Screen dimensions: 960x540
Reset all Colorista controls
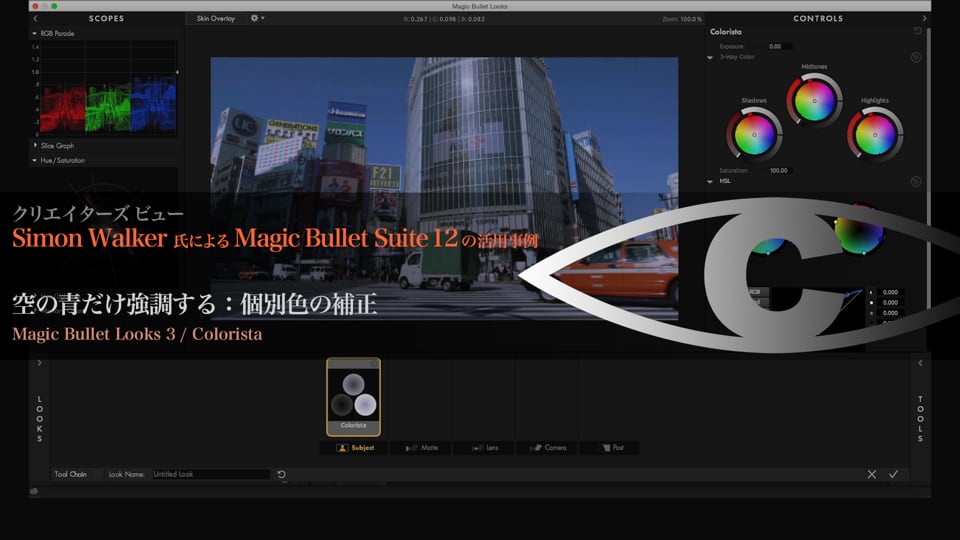pyautogui.click(x=917, y=31)
